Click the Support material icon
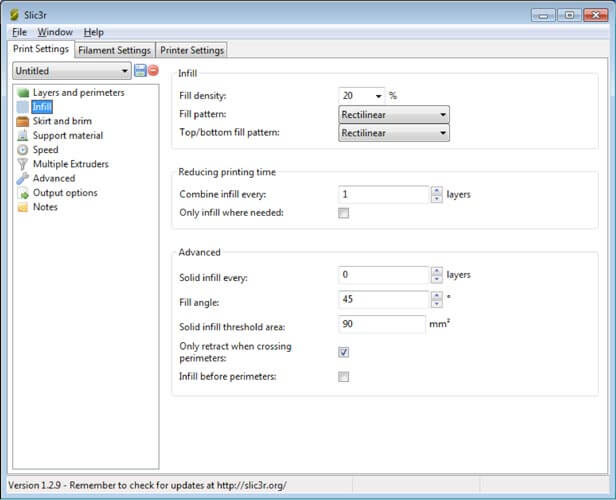 23,136
